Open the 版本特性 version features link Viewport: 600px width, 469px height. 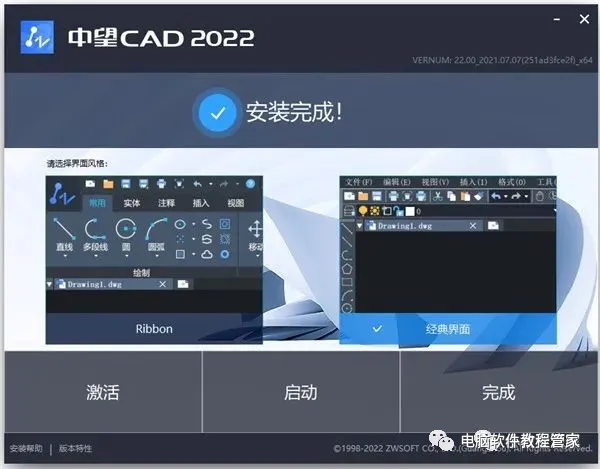(x=75, y=448)
